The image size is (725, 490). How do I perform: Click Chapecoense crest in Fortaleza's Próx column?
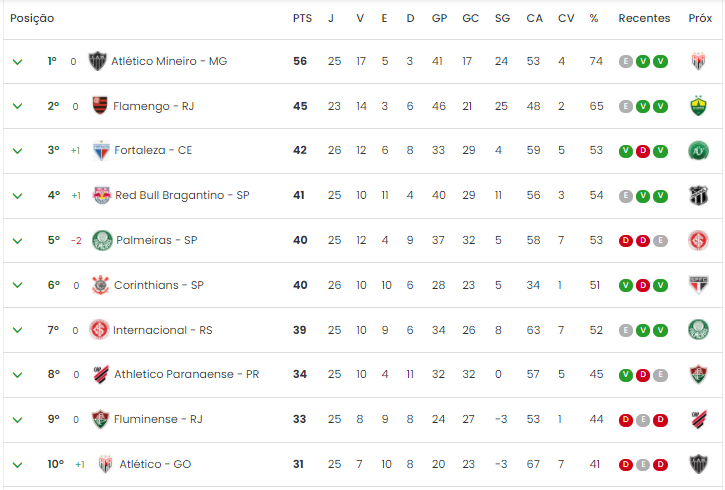698,151
